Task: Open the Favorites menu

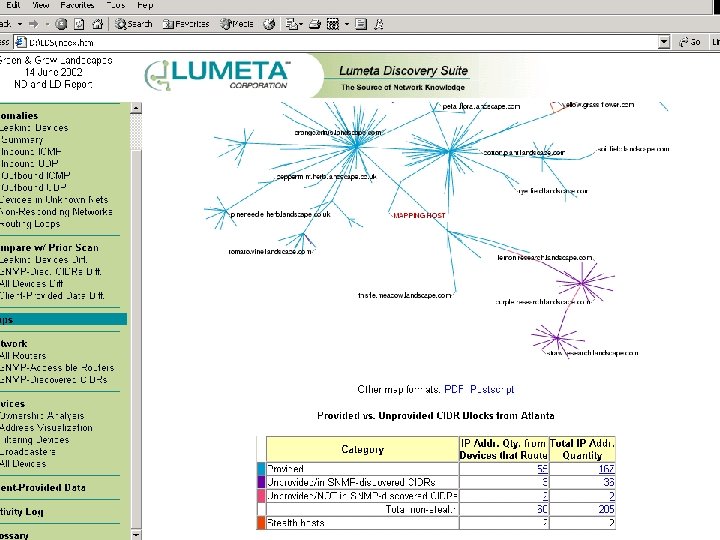Action: pos(77,5)
